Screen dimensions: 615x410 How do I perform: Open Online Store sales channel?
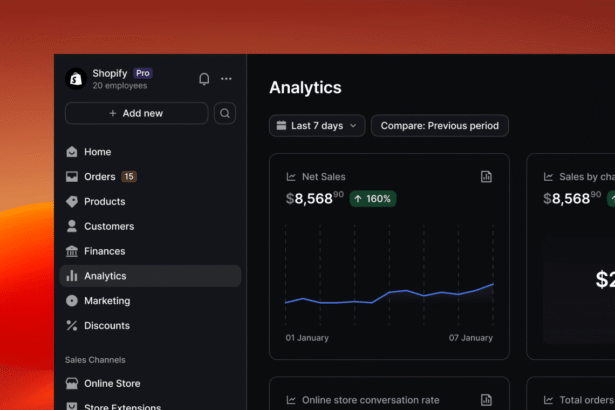[150, 383]
